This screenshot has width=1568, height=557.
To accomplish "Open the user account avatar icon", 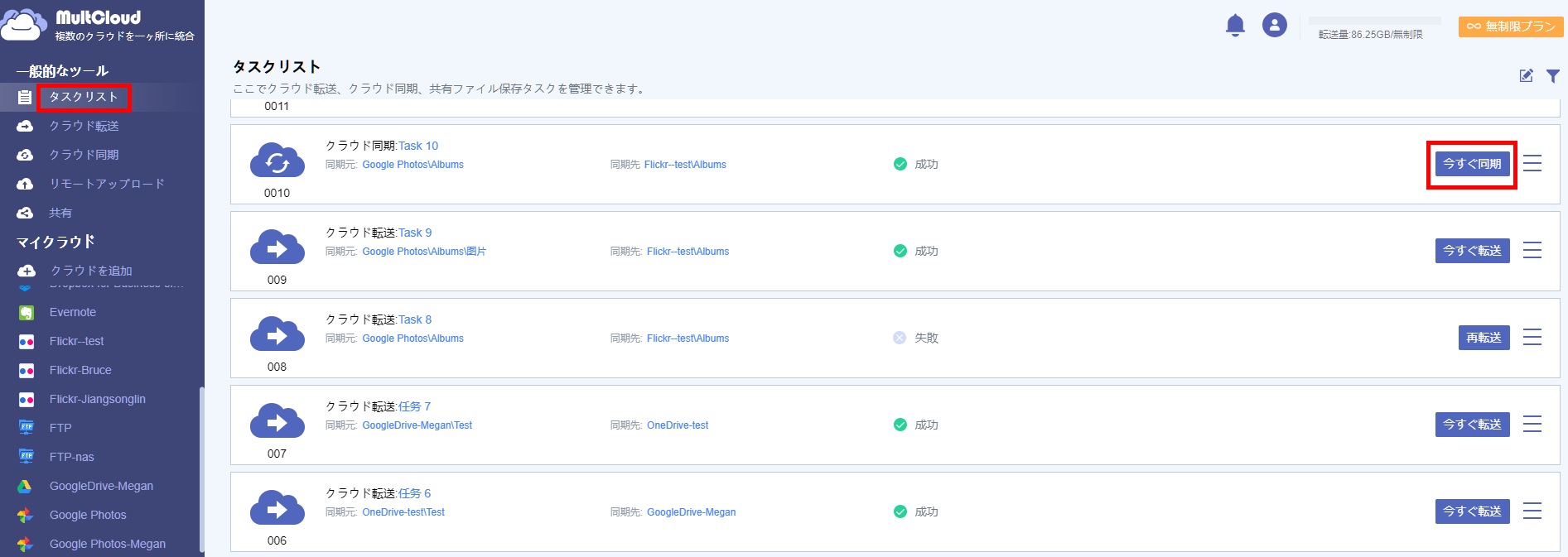I will [x=1274, y=26].
